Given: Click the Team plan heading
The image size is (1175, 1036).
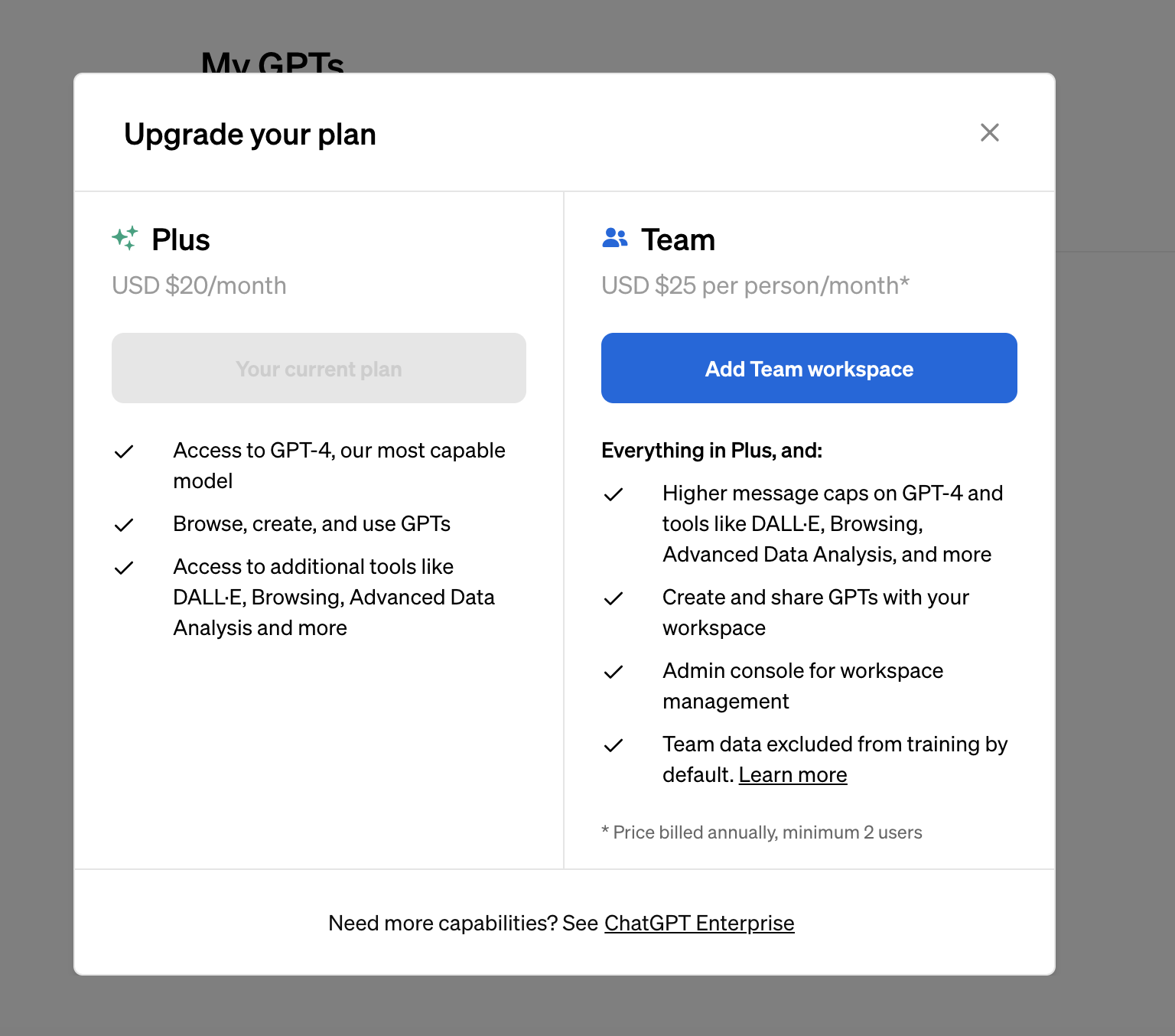Looking at the screenshot, I should (678, 239).
